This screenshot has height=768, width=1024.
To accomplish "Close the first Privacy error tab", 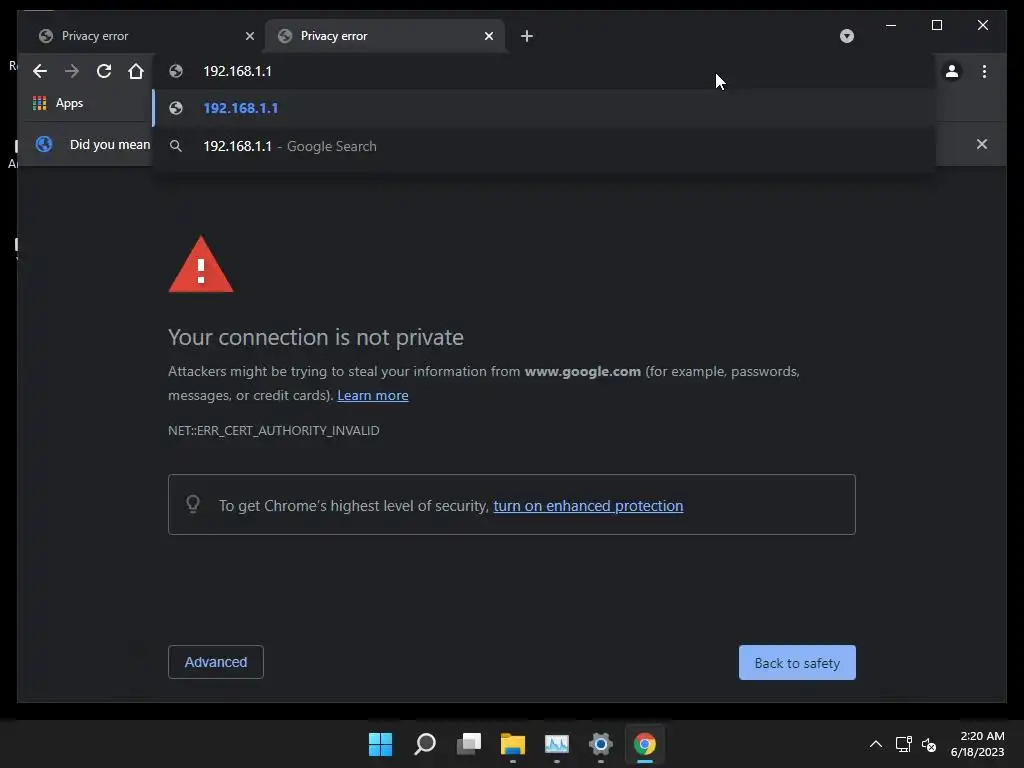I will tap(249, 36).
